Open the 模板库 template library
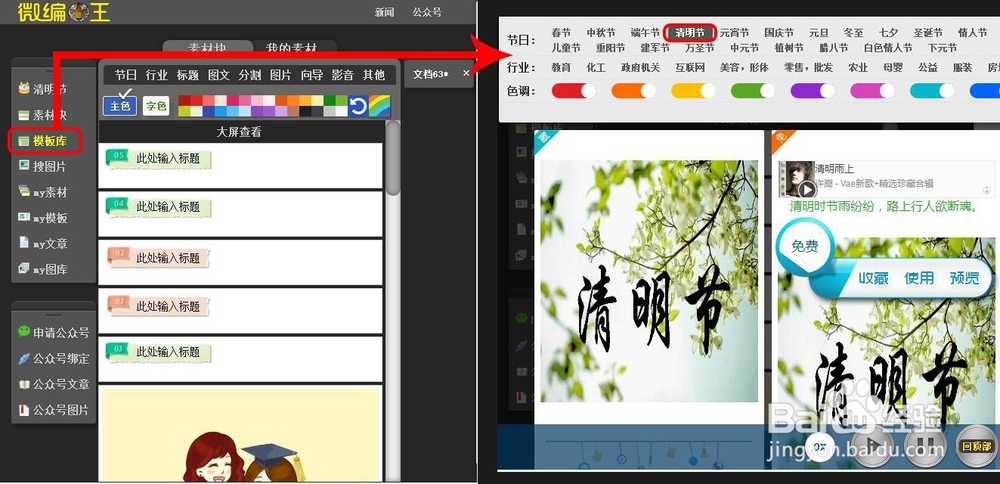The image size is (1000, 484). pyautogui.click(x=42, y=141)
